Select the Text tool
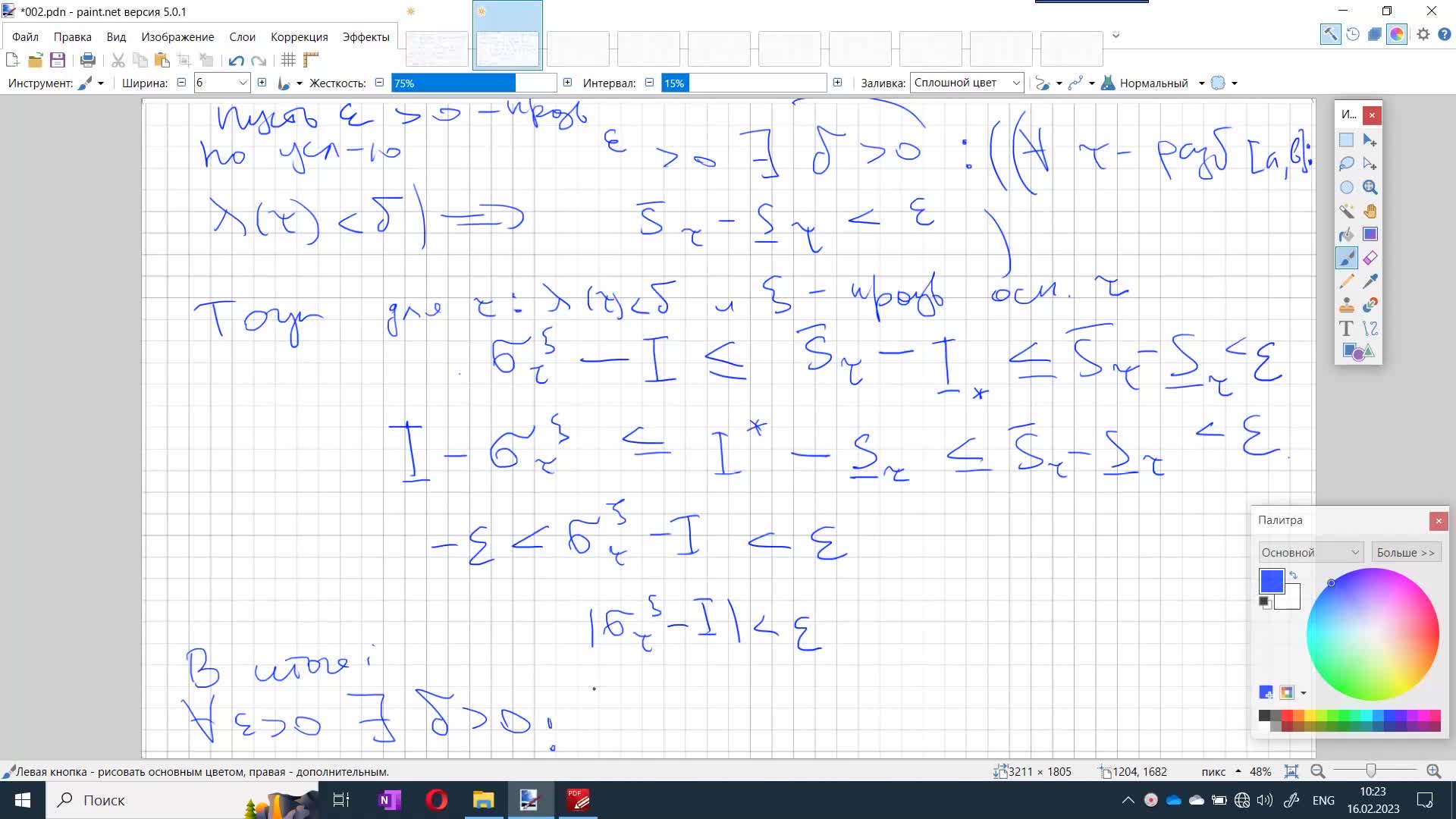Viewport: 1456px width, 819px height. [1346, 328]
